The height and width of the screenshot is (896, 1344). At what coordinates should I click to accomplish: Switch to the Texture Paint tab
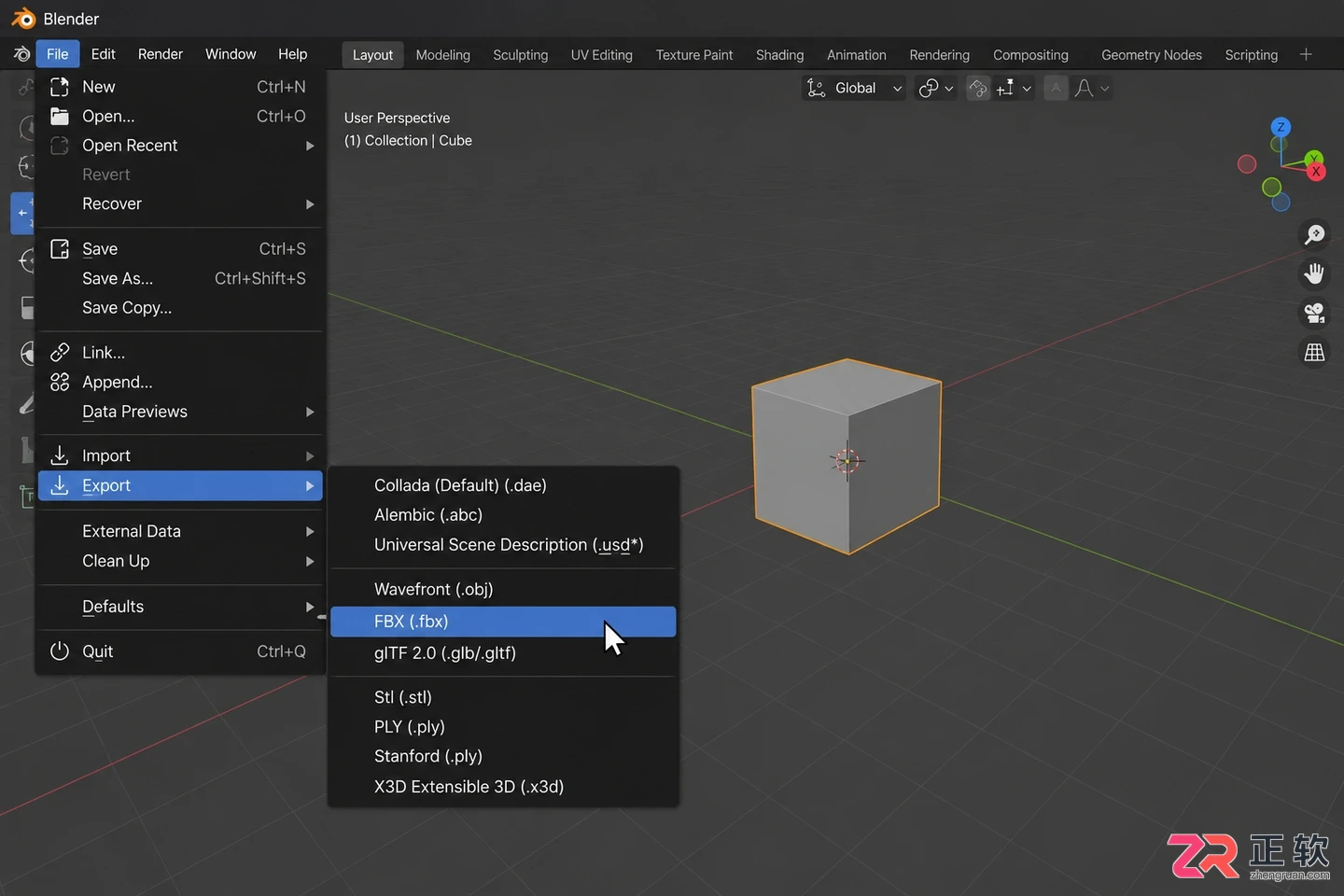tap(694, 55)
